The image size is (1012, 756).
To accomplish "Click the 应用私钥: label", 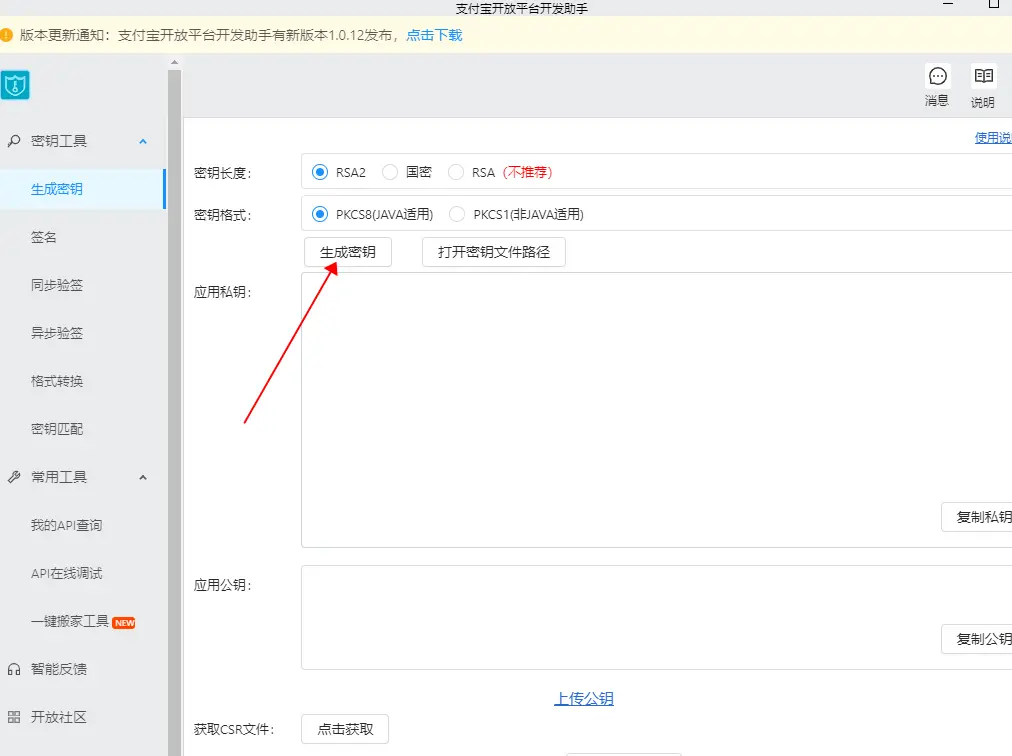I will [x=223, y=292].
